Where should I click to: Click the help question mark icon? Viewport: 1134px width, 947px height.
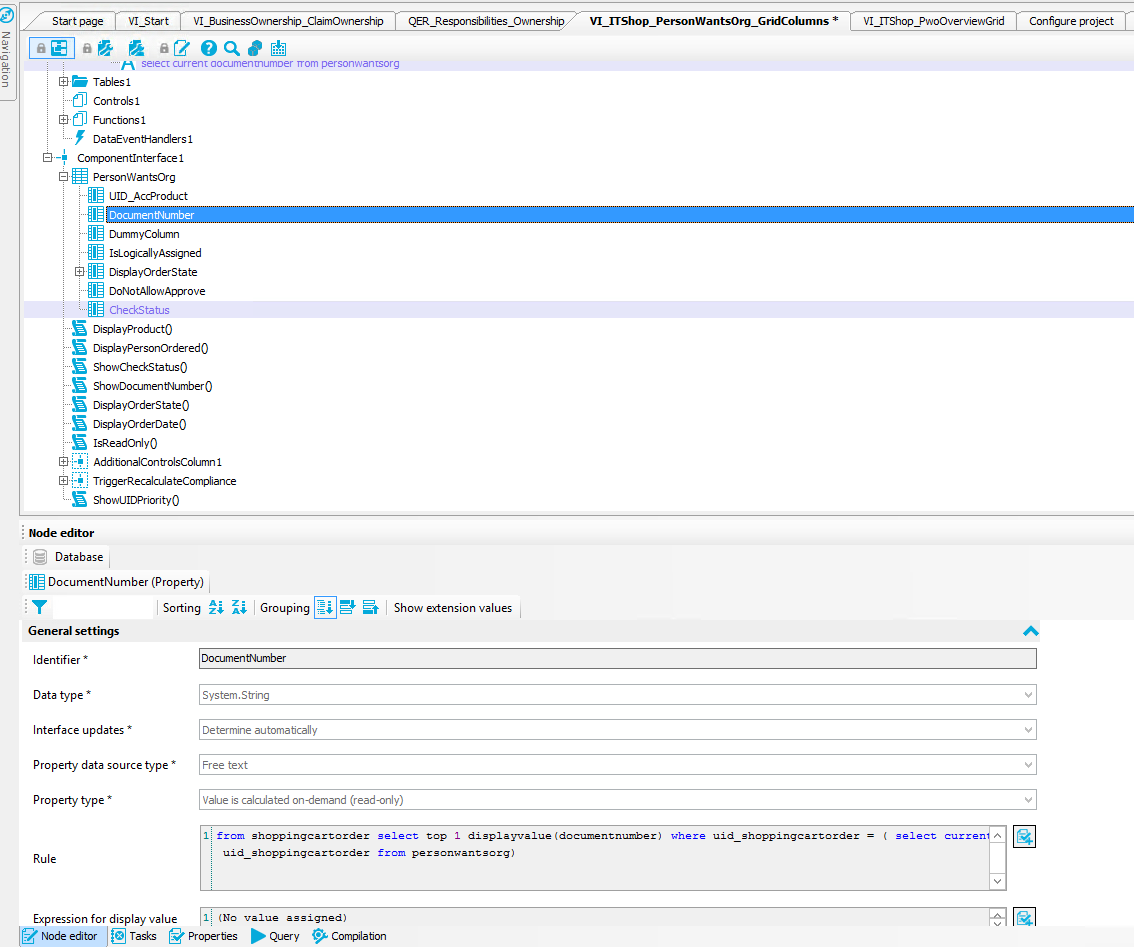(x=208, y=48)
